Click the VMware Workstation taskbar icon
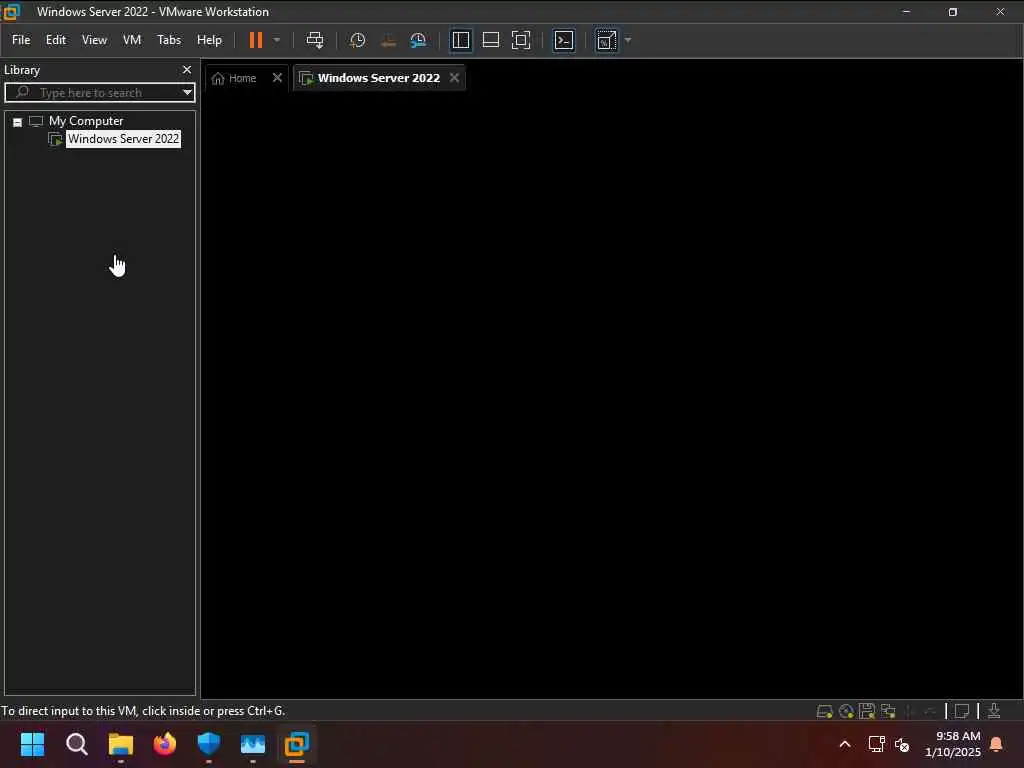 tap(296, 744)
